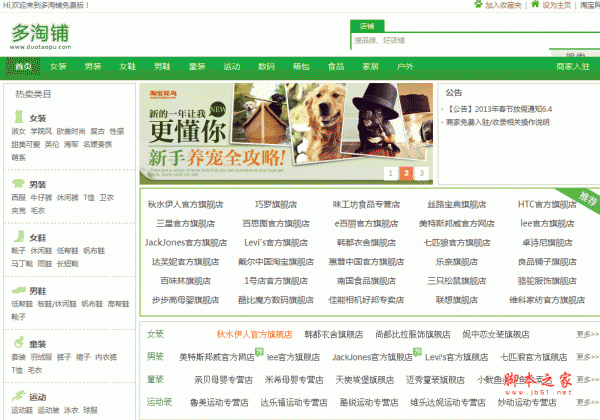Click the 淘宝花鸟 logo on the banner
Screen dimensions: 600x420
click(x=163, y=94)
